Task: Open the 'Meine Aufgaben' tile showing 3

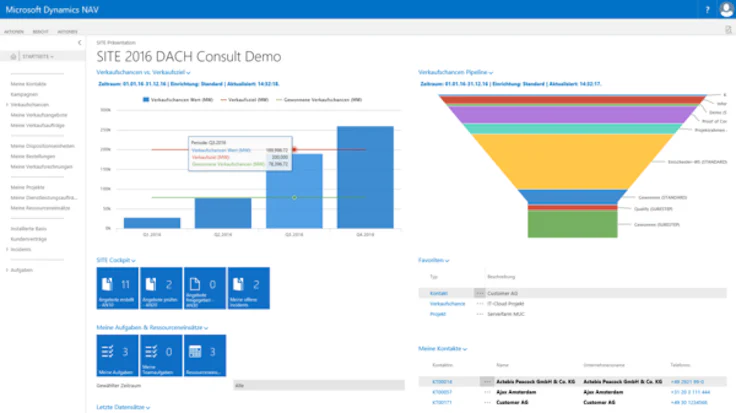Action: tap(117, 355)
